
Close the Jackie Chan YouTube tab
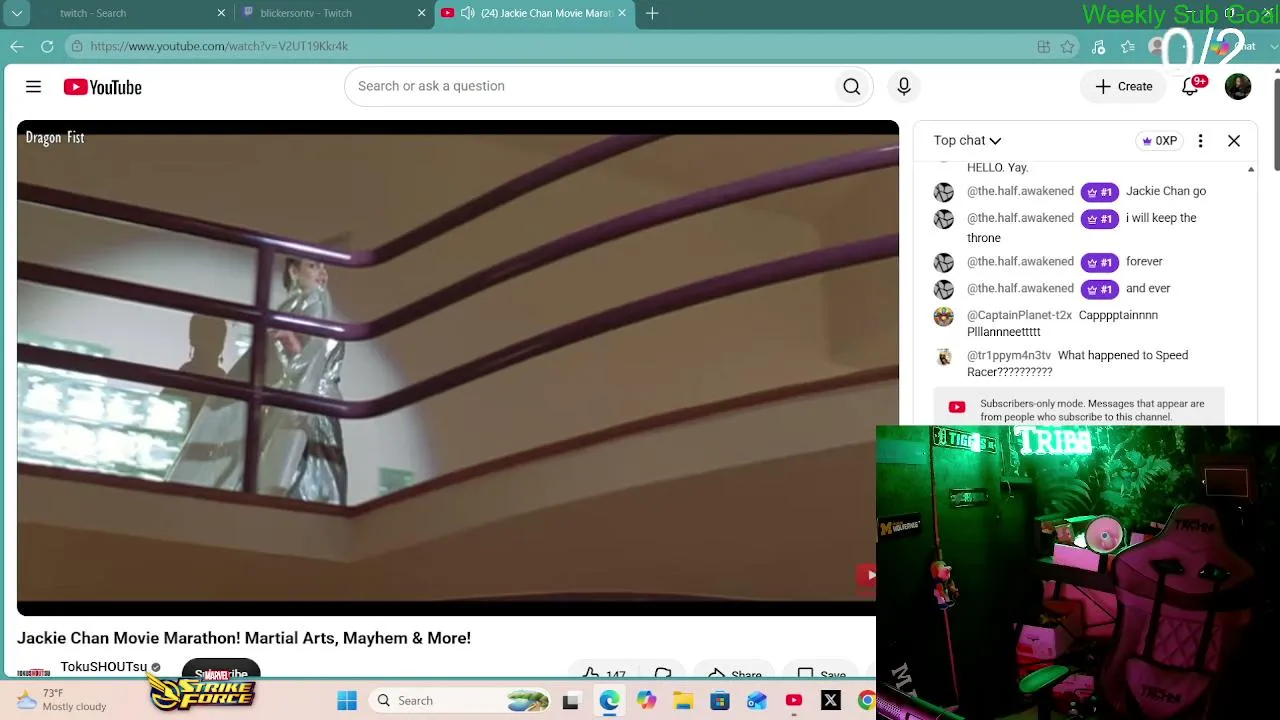pos(622,13)
